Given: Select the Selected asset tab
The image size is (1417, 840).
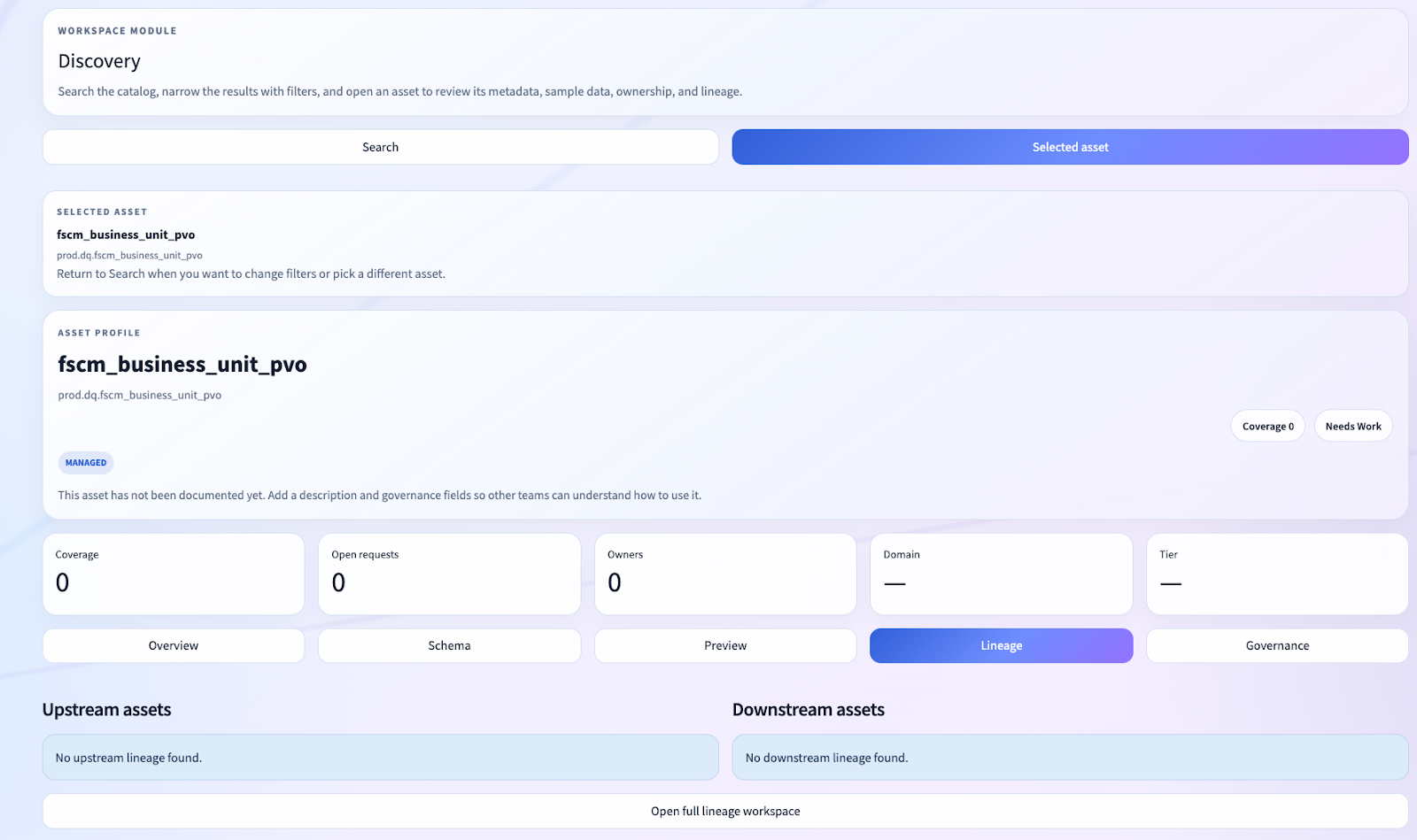Looking at the screenshot, I should point(1070,147).
